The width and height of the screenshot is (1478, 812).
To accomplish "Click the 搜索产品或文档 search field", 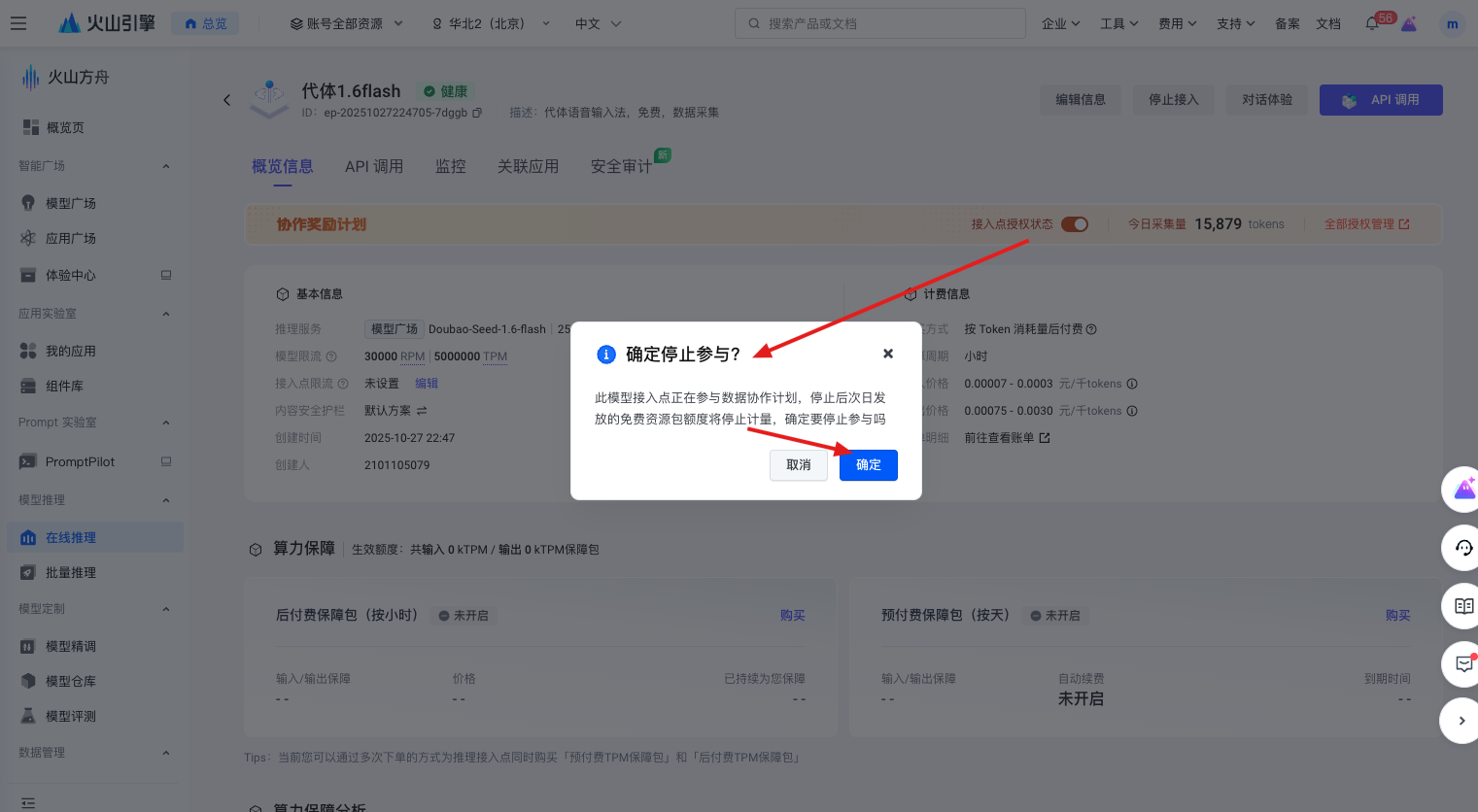I will [880, 23].
